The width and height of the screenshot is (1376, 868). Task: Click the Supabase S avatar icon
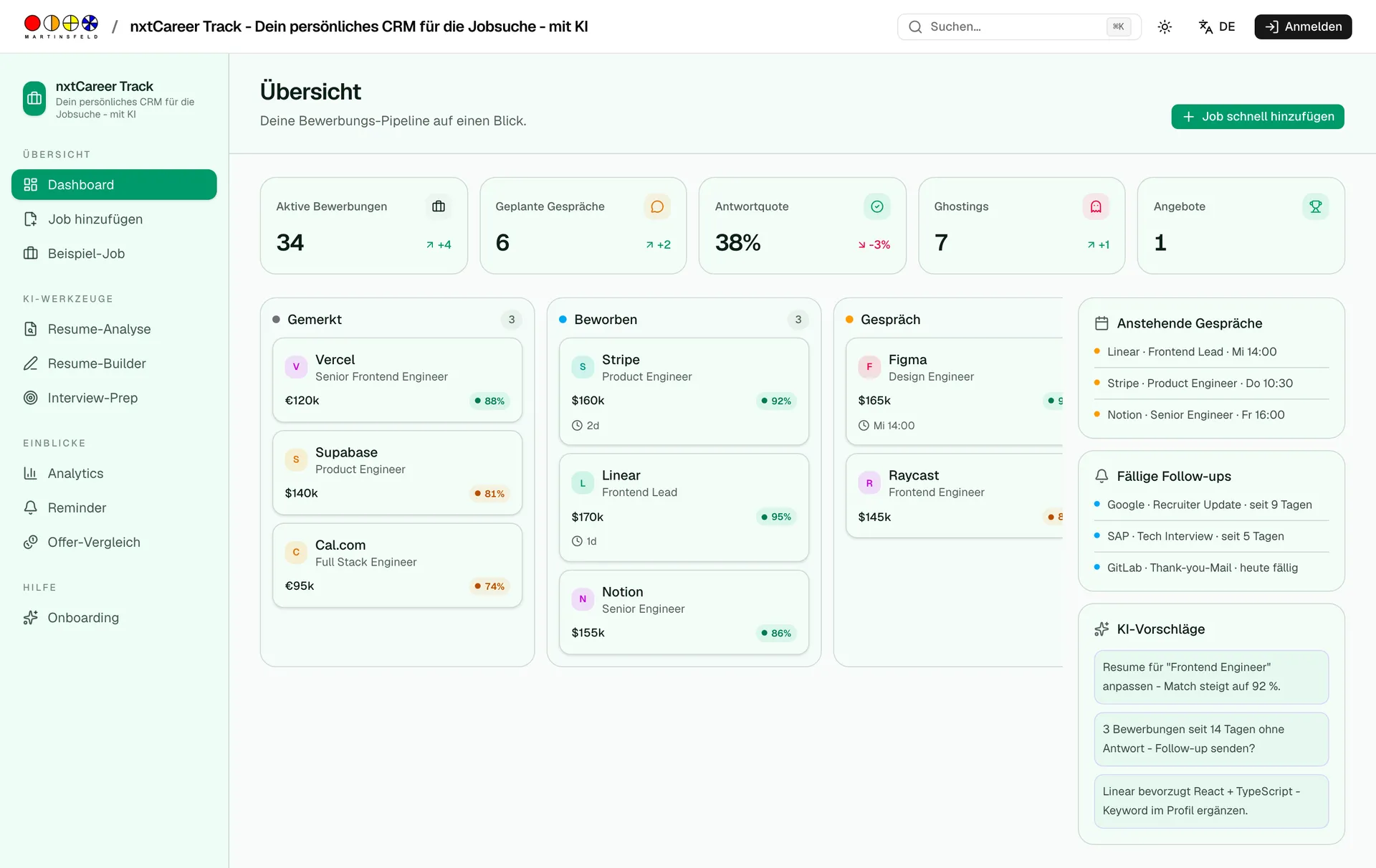296,459
